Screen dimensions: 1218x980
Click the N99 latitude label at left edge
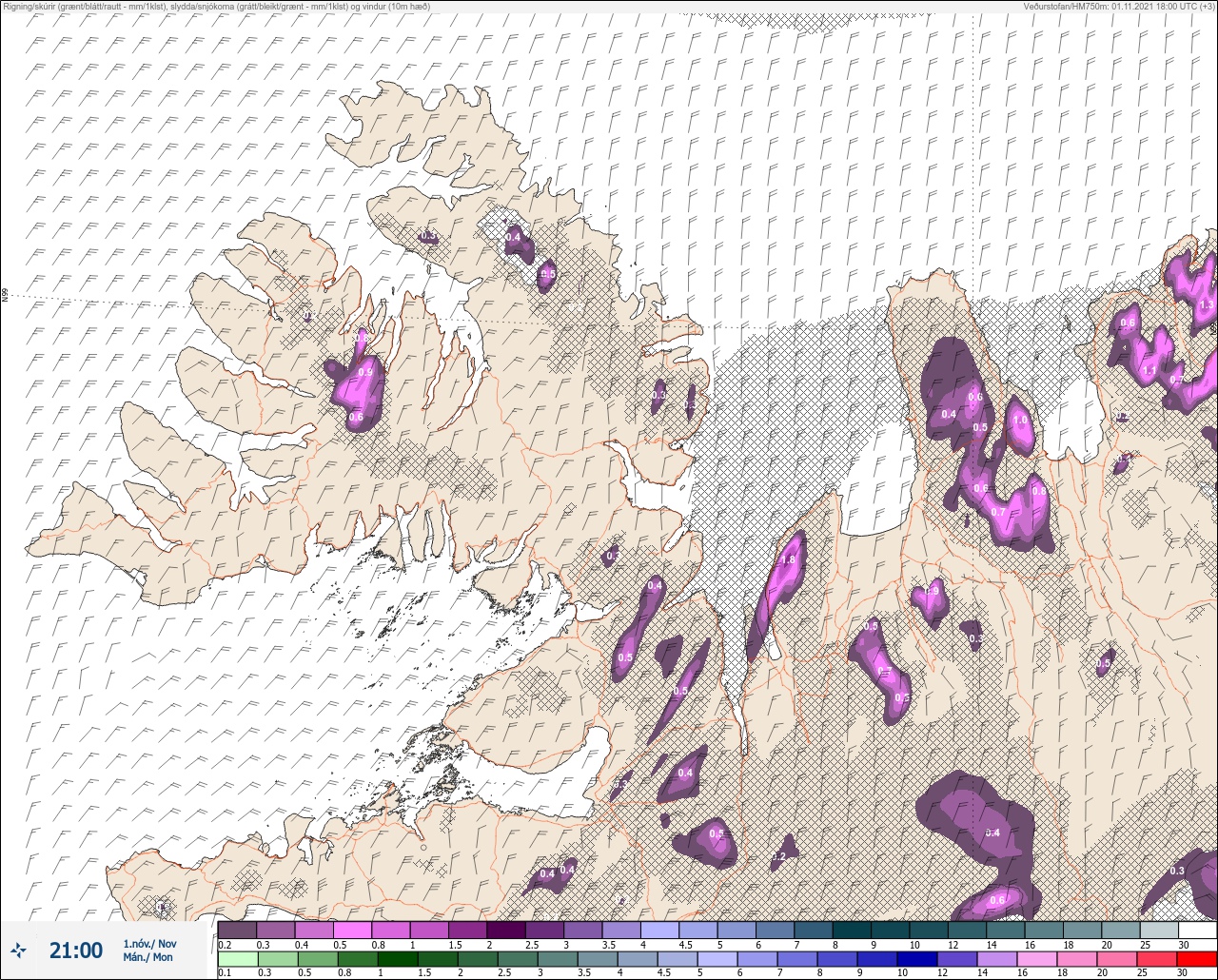tap(5, 296)
